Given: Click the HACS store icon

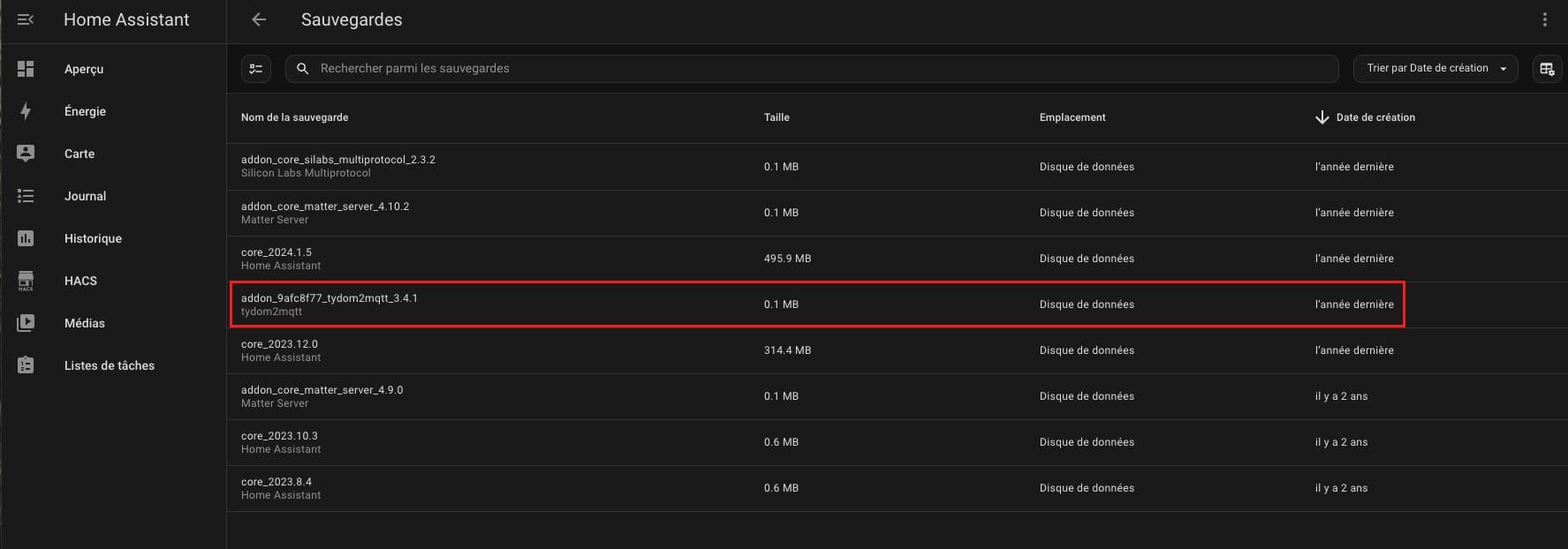Looking at the screenshot, I should coord(26,281).
